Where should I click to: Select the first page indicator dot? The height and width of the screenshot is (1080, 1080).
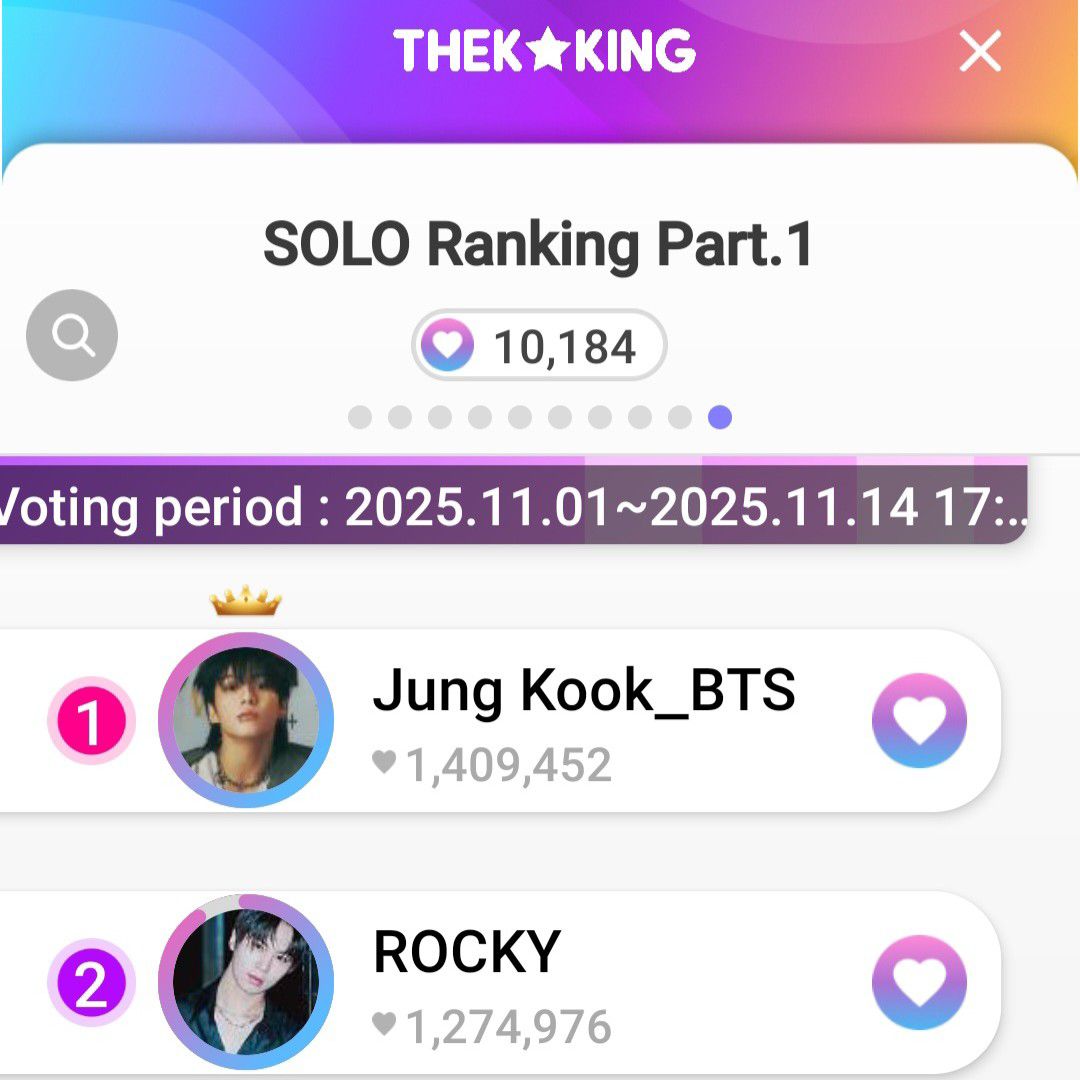click(x=360, y=417)
